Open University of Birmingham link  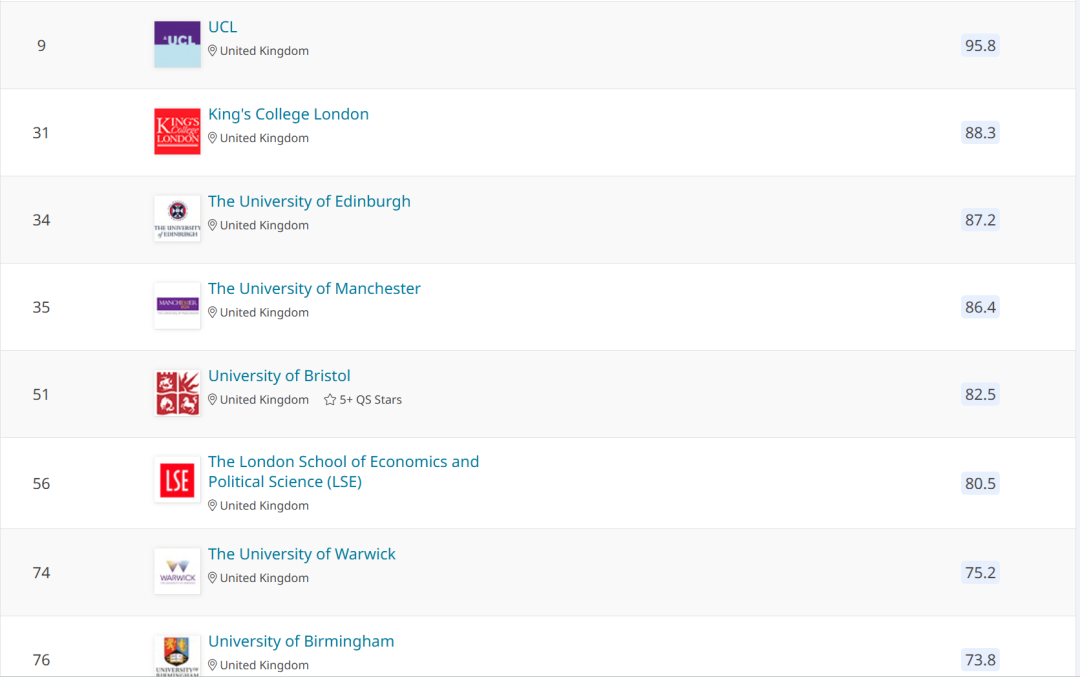pos(301,641)
